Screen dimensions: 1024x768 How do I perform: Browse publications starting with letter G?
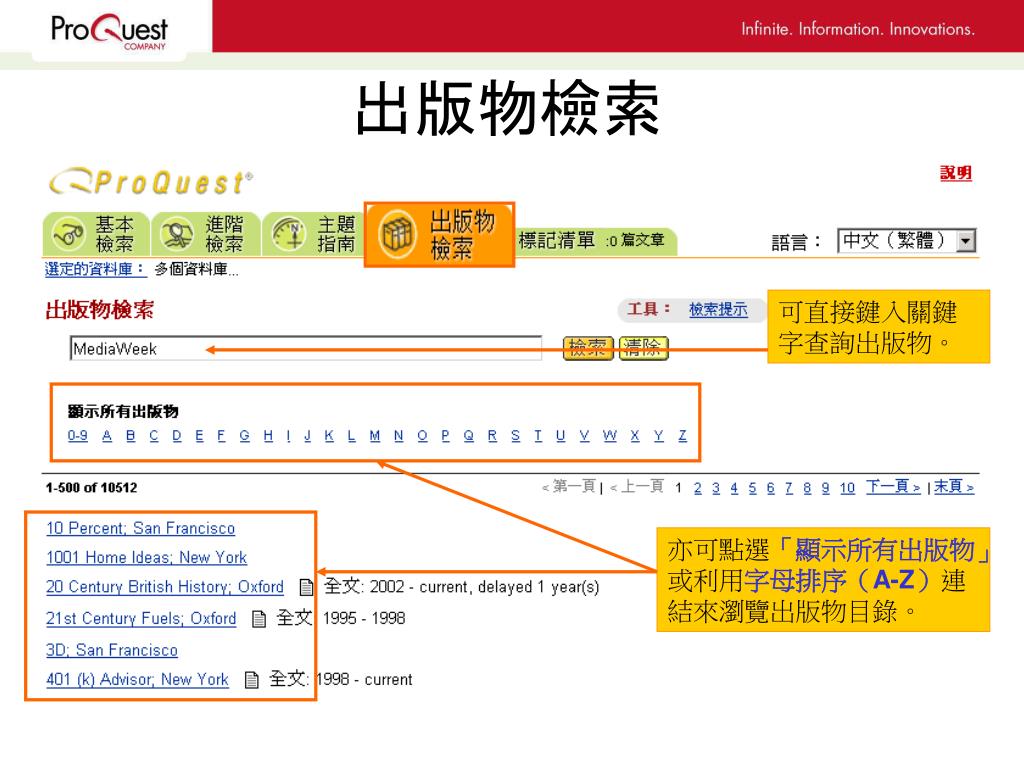(x=244, y=436)
